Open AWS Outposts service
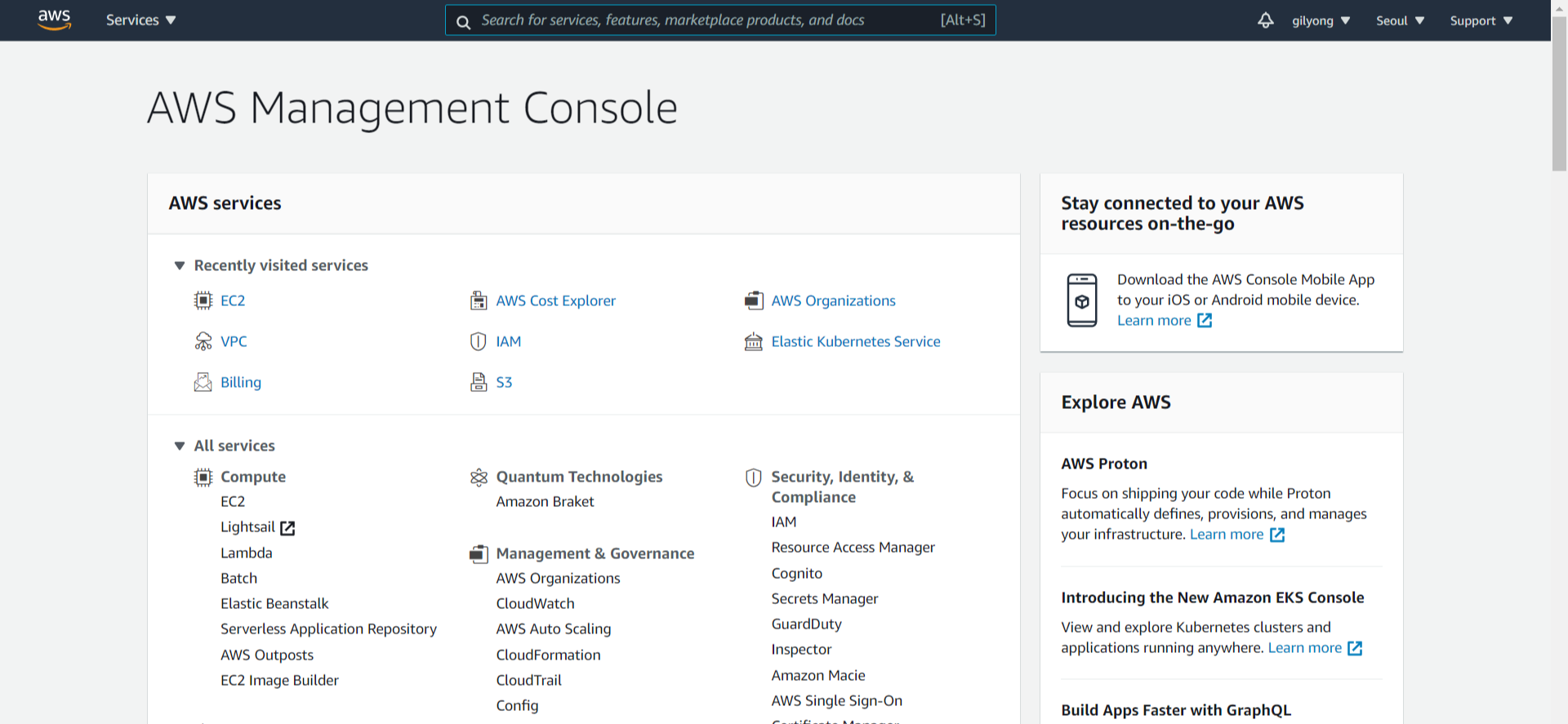The width and height of the screenshot is (1568, 724). coord(267,655)
